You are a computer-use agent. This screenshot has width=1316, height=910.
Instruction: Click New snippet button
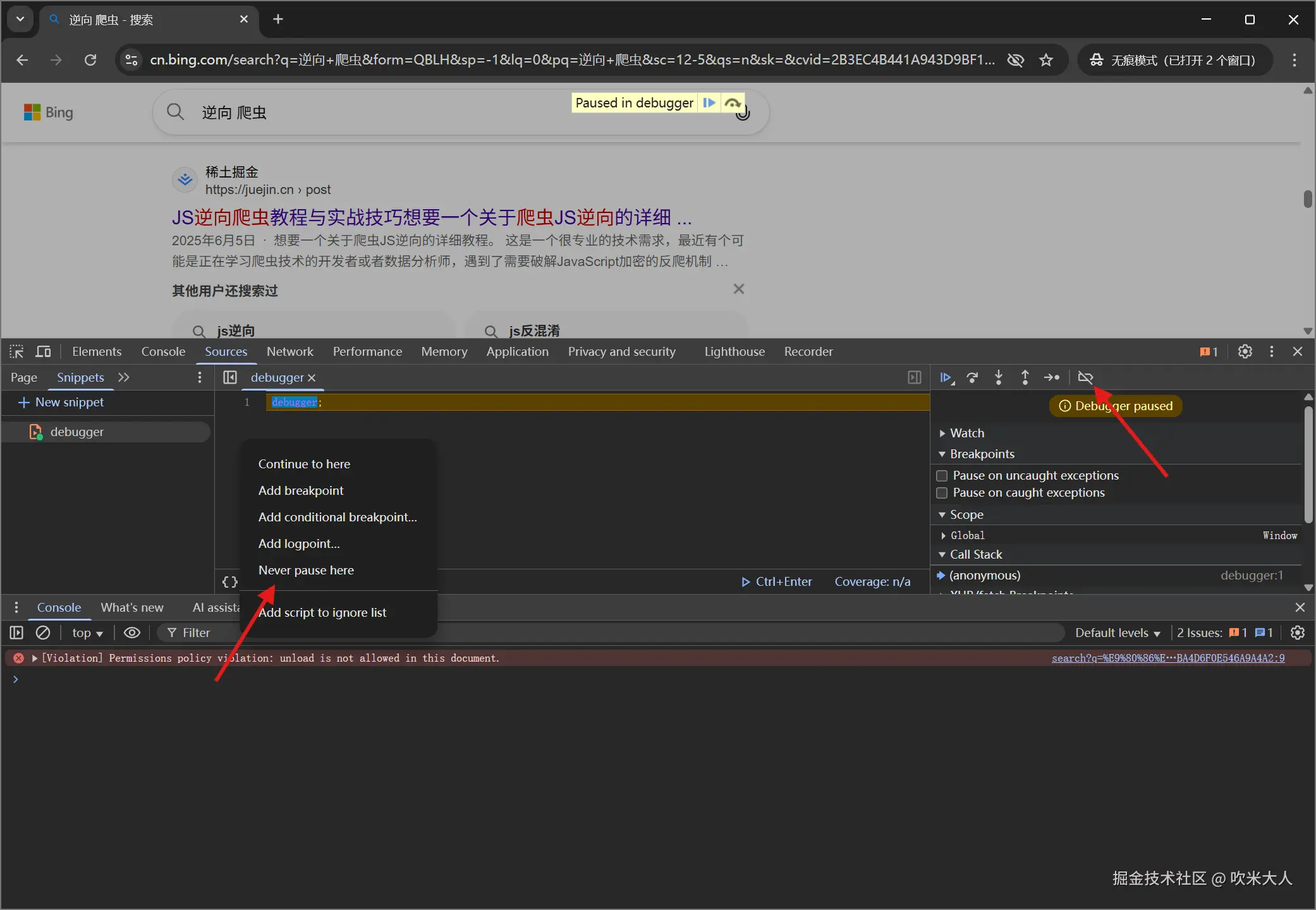61,402
